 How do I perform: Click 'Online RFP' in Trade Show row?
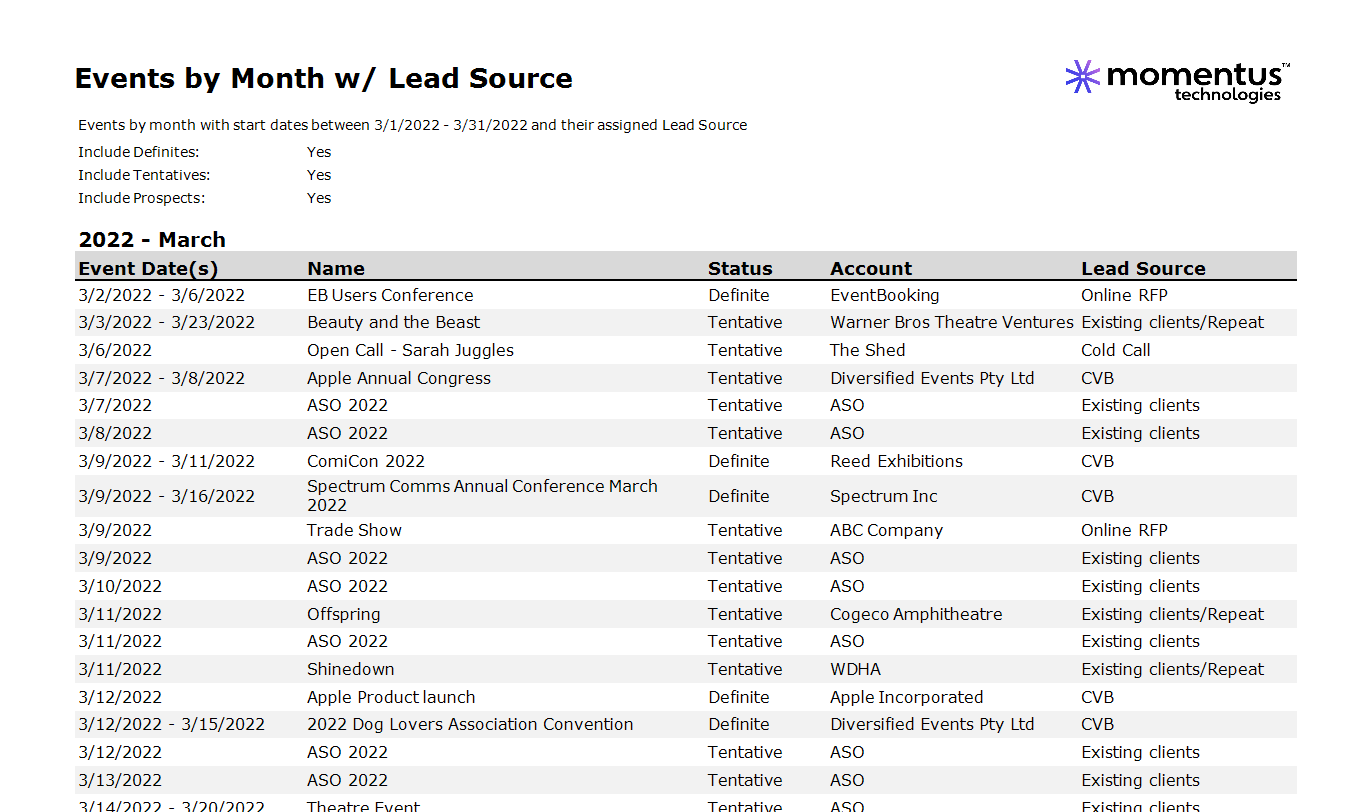point(1125,530)
